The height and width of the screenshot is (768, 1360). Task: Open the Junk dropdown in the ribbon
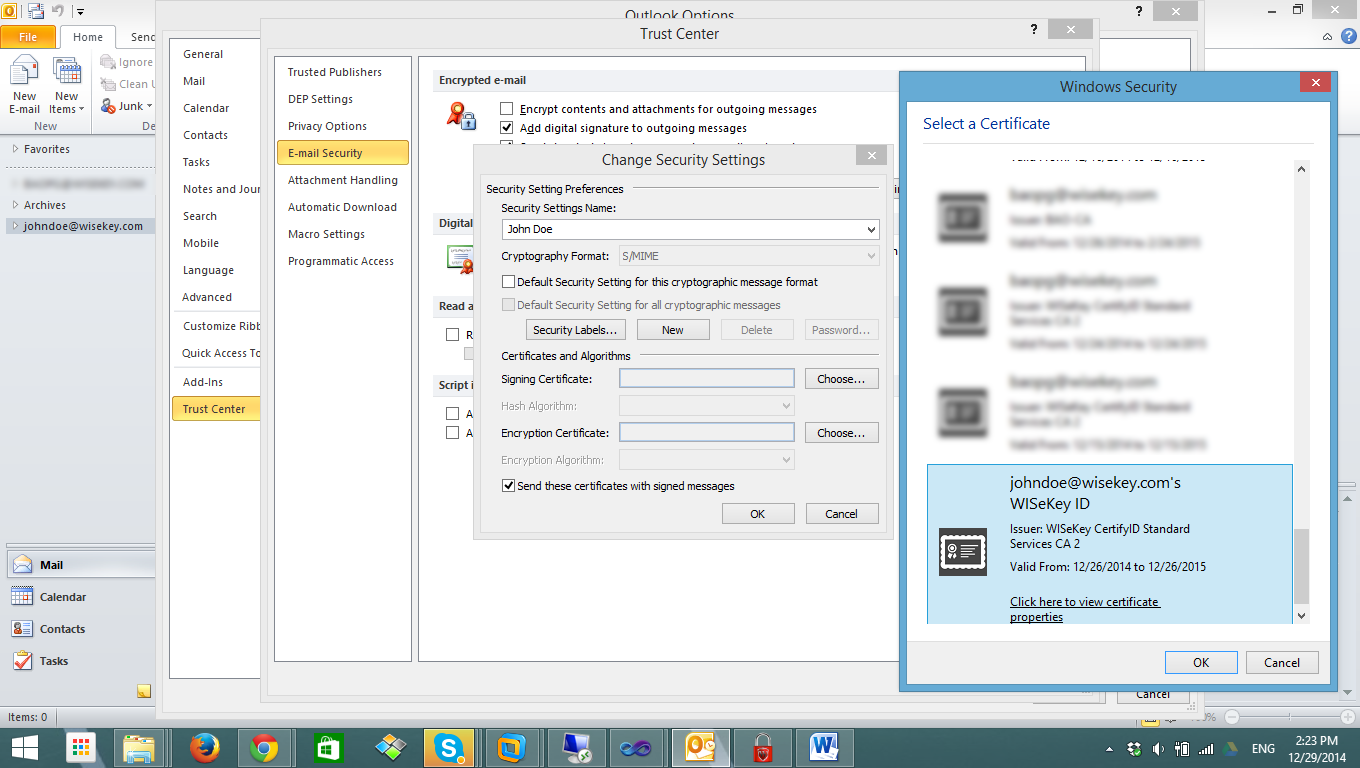[x=127, y=106]
